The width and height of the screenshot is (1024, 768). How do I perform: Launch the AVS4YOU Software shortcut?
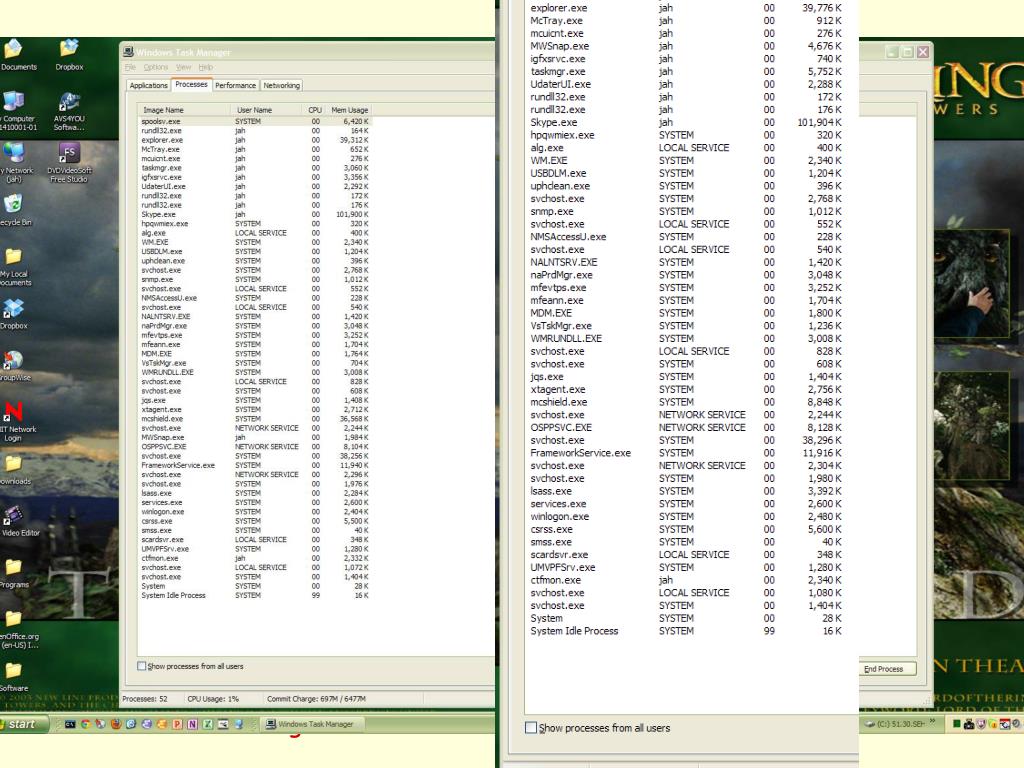[x=69, y=110]
